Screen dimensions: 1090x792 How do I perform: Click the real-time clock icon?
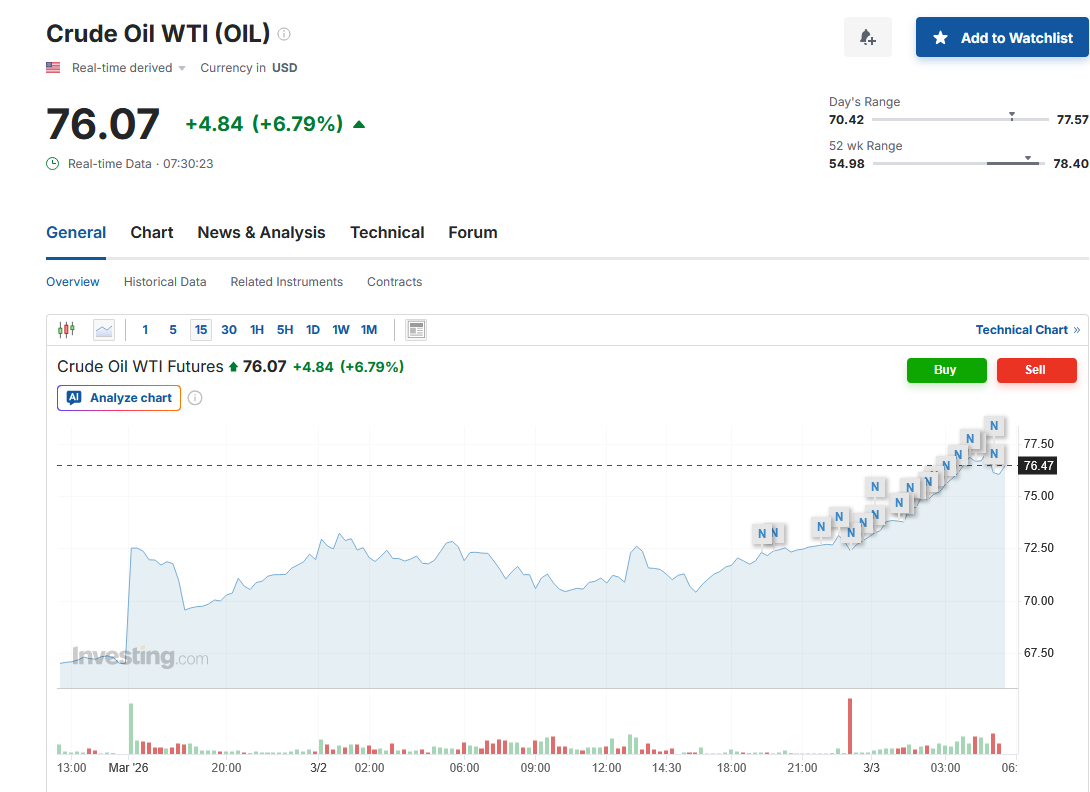(53, 163)
